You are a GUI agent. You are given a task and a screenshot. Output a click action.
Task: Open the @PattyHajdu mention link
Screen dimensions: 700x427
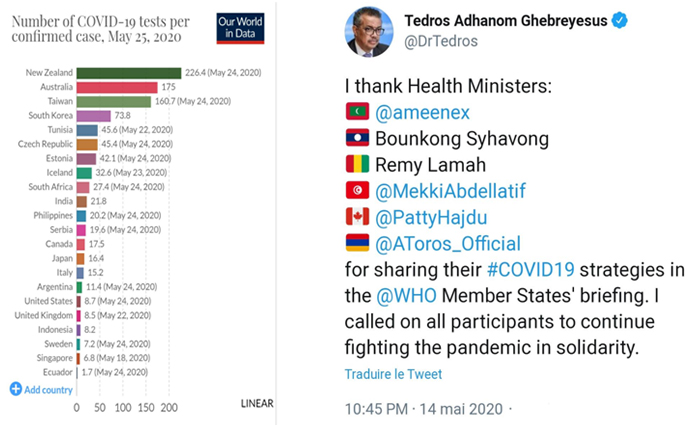click(x=431, y=218)
